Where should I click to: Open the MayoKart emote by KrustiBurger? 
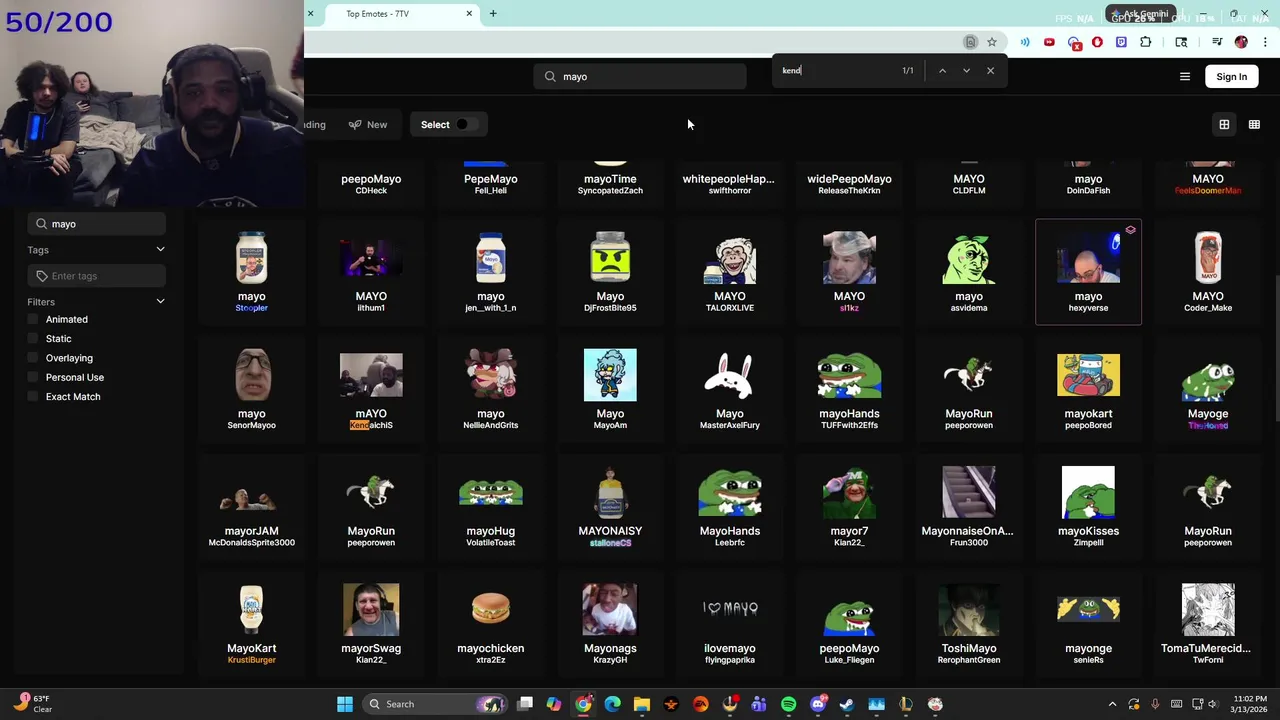coord(251,624)
